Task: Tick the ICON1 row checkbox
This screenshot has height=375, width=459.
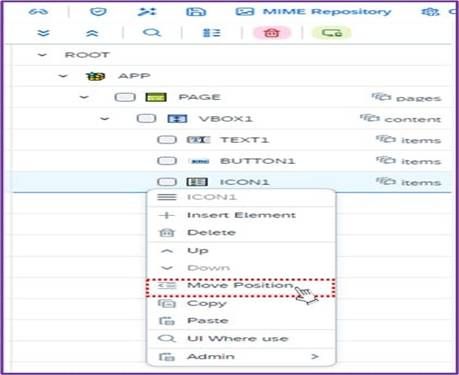Action: click(x=167, y=182)
